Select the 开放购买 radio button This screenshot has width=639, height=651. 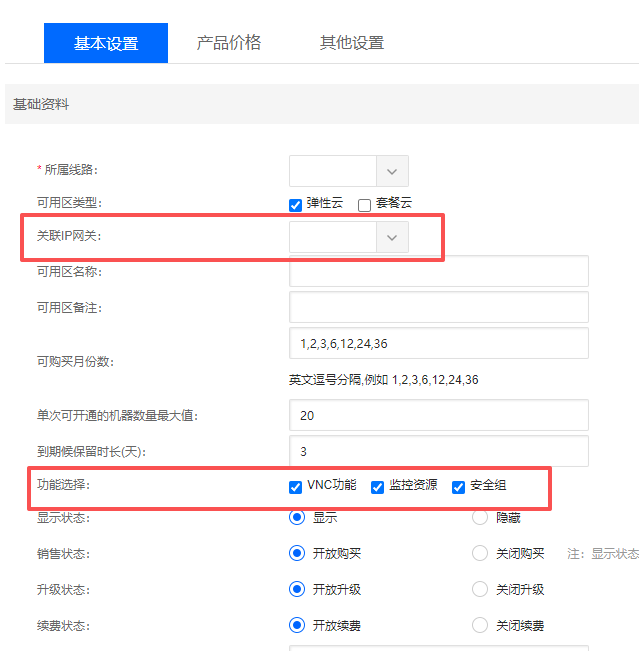click(x=297, y=554)
